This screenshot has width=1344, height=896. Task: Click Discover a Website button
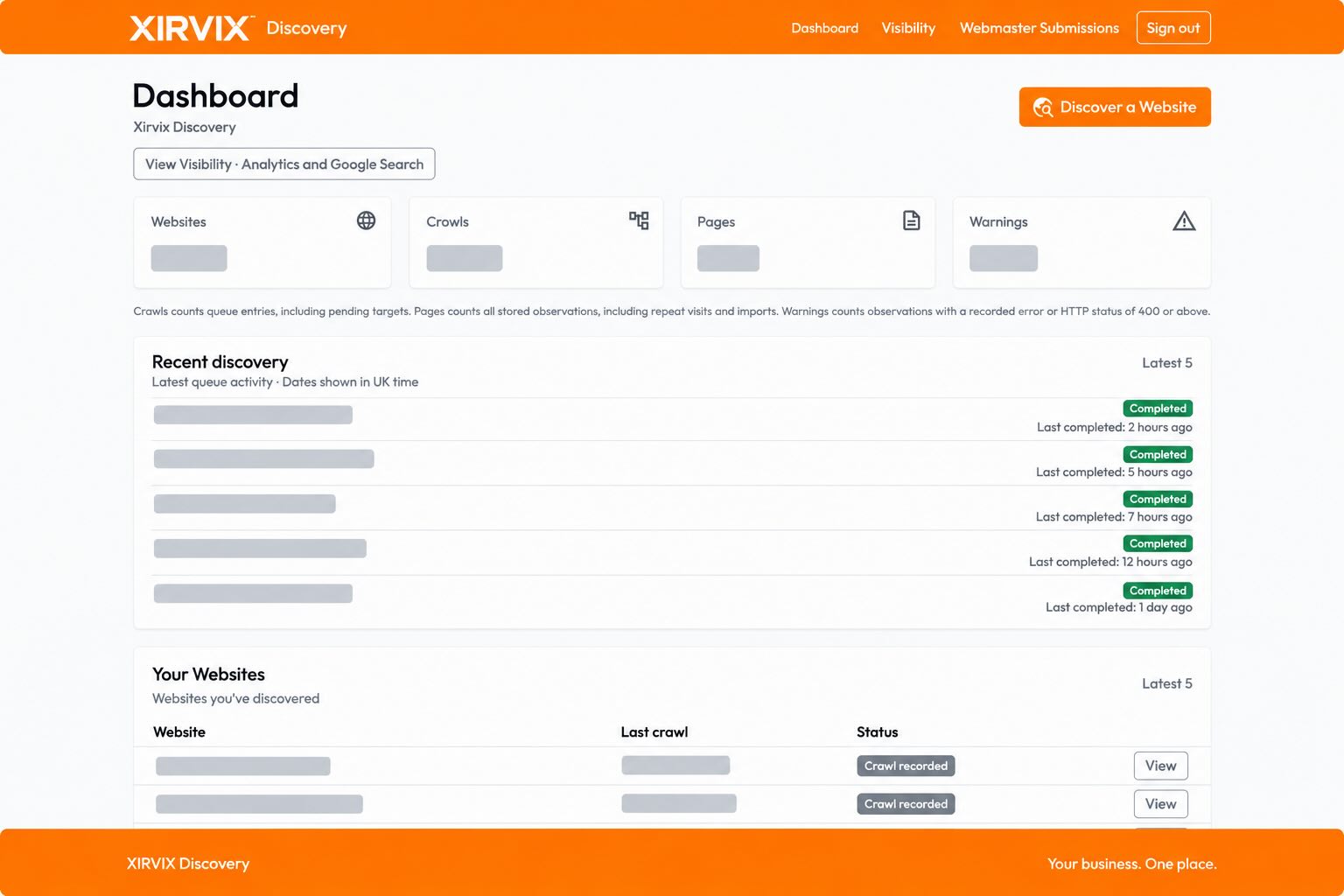click(1115, 107)
